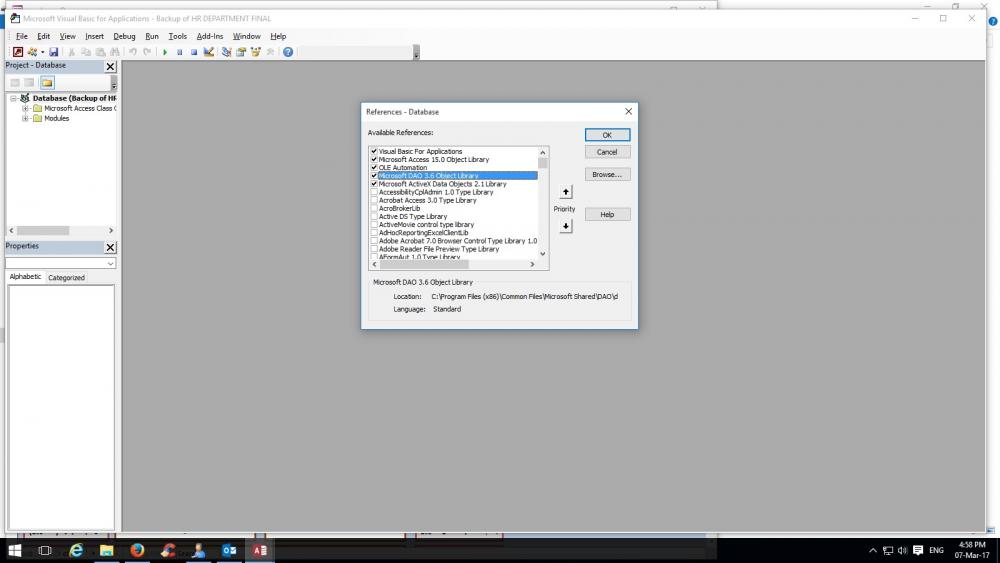Click the Toolbox toolbar icon
The height and width of the screenshot is (563, 1000).
click(270, 52)
